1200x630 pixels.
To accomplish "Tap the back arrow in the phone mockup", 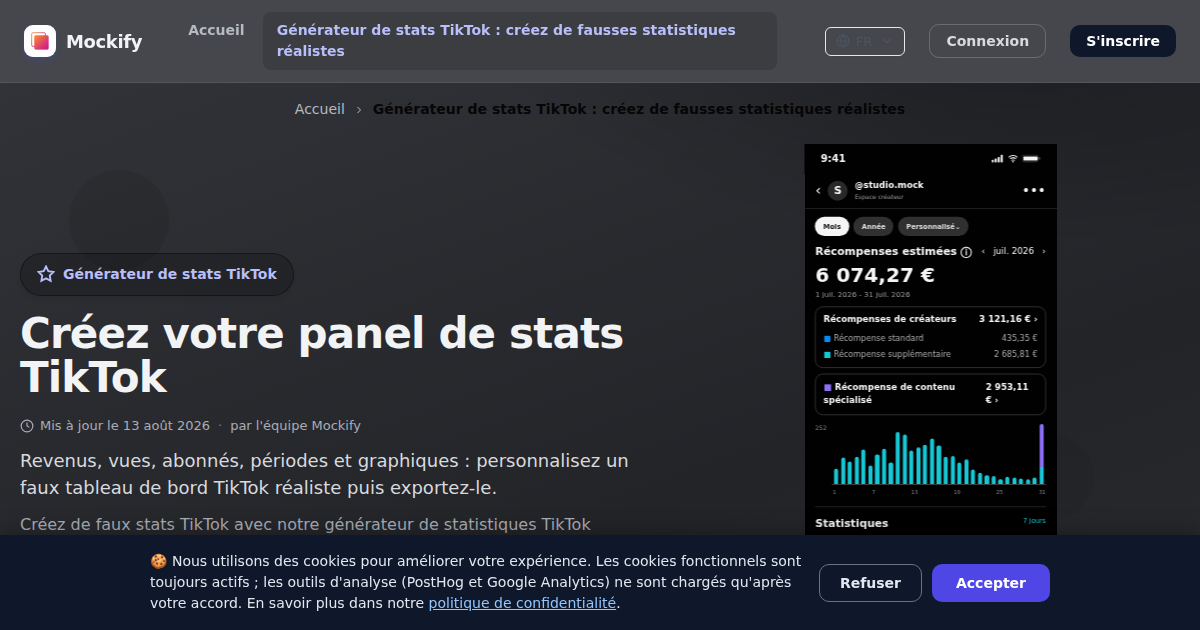I will (818, 190).
